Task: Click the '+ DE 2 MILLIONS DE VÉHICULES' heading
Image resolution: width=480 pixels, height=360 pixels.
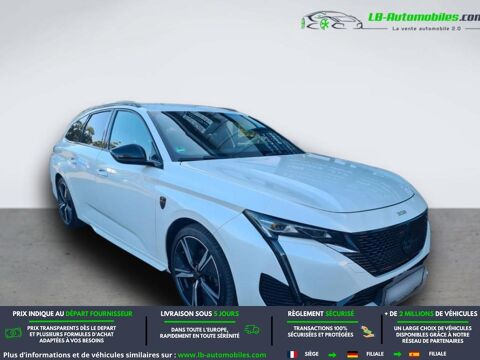Action: click(x=431, y=314)
